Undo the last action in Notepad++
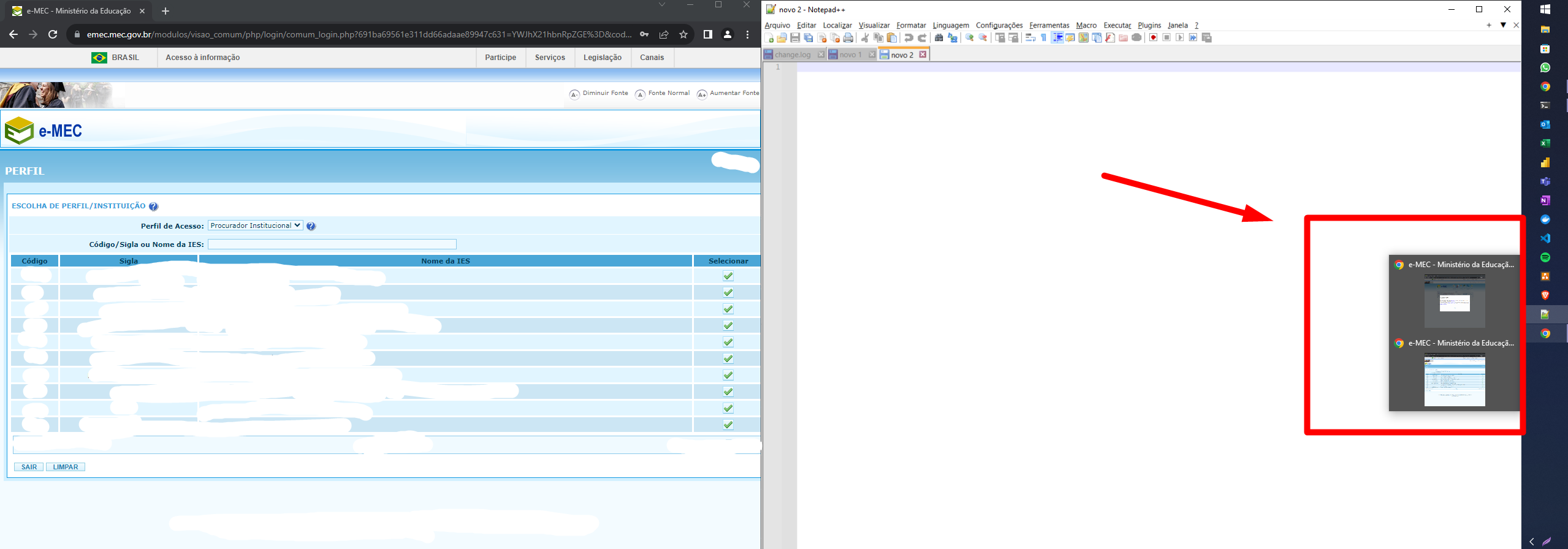 tap(909, 37)
